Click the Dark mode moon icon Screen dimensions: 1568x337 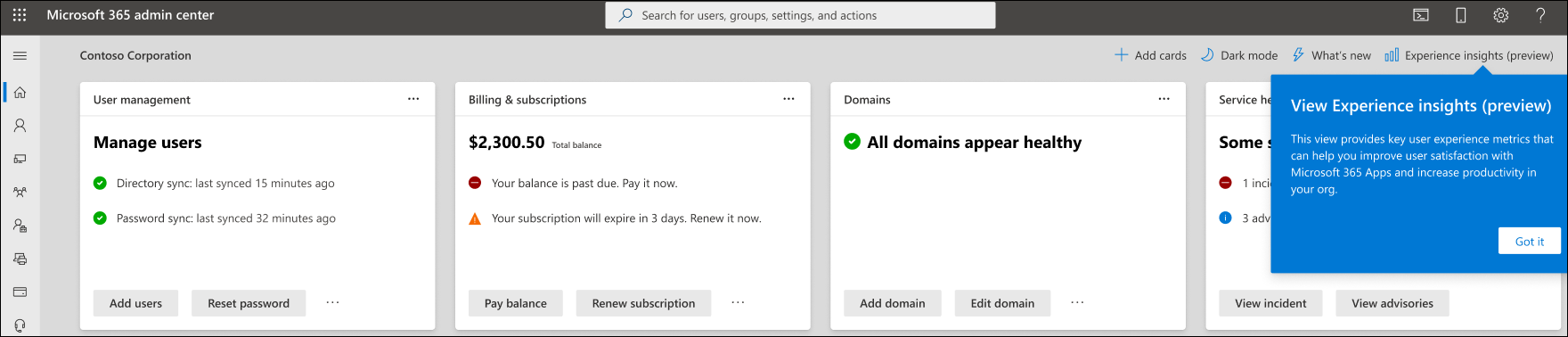(1207, 55)
